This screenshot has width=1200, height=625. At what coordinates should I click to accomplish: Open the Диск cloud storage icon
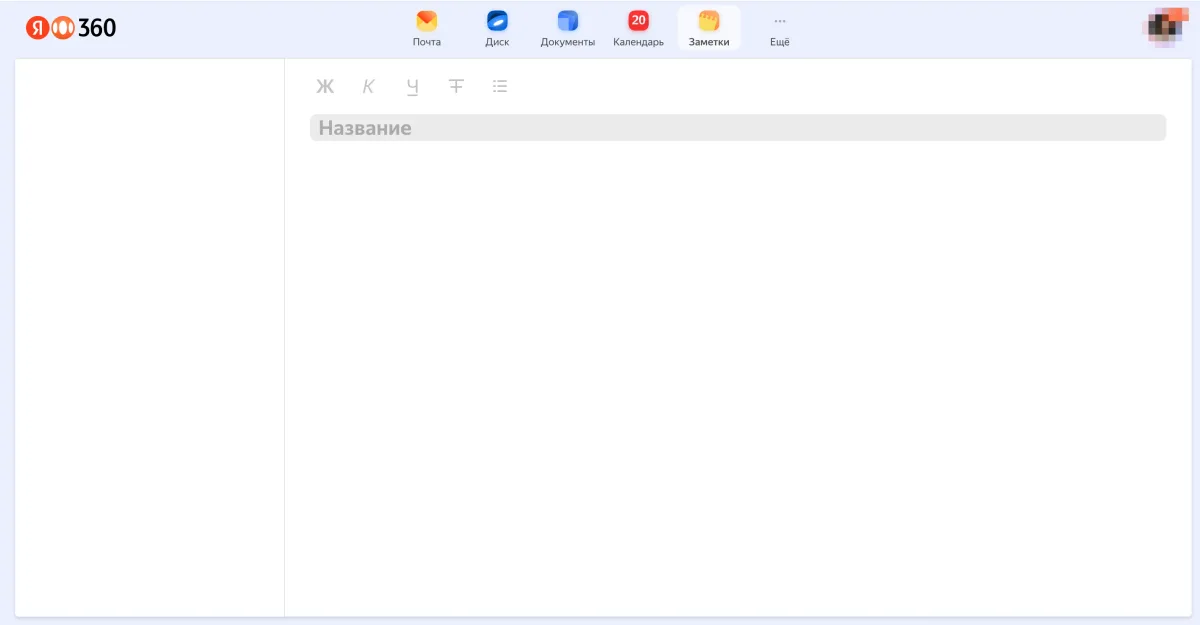[x=497, y=21]
